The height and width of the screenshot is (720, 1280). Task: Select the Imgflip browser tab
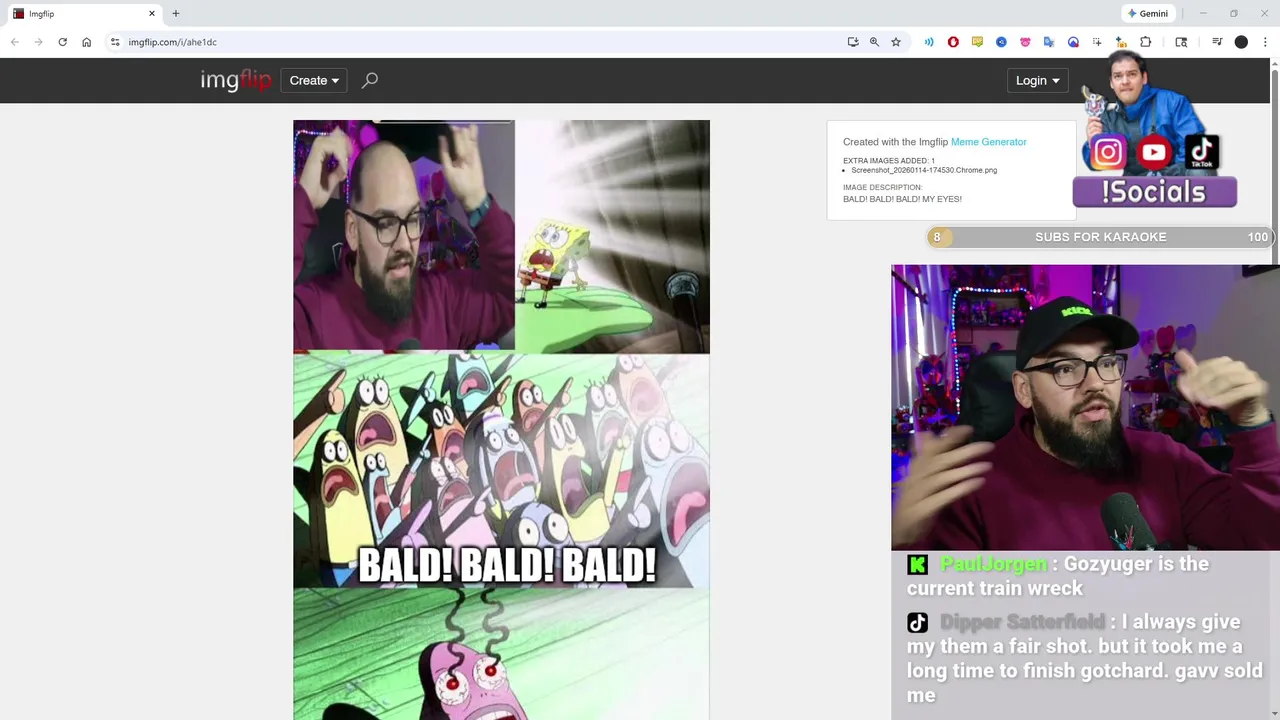click(85, 14)
